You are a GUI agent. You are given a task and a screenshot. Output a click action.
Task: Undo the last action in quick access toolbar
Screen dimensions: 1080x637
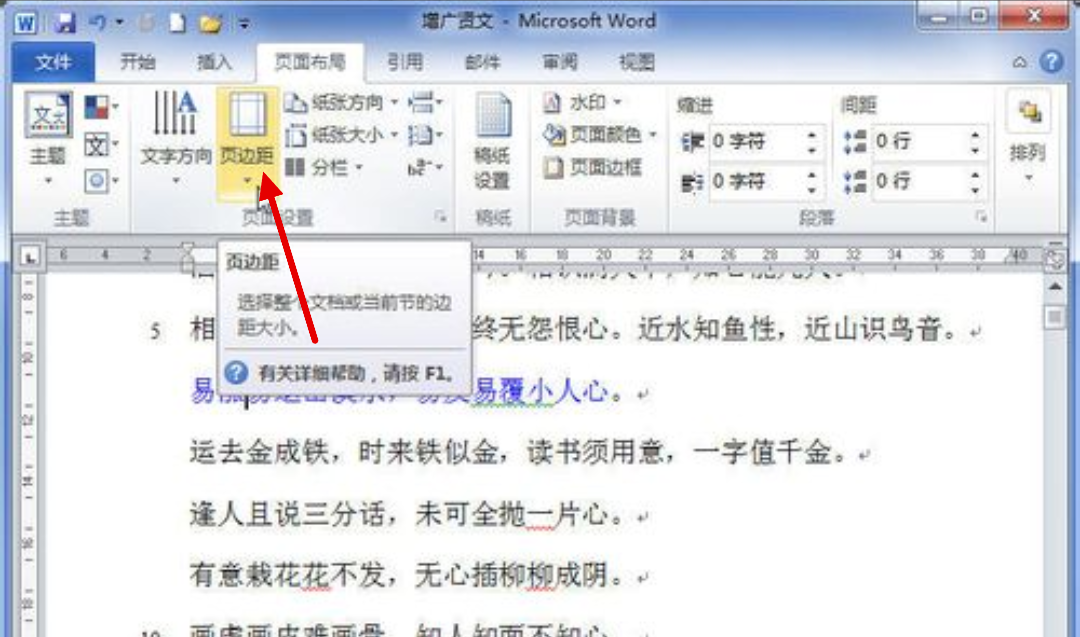[97, 23]
